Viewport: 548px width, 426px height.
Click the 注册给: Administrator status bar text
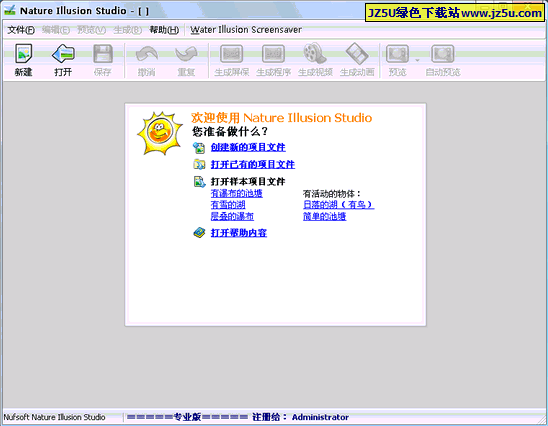click(300, 417)
